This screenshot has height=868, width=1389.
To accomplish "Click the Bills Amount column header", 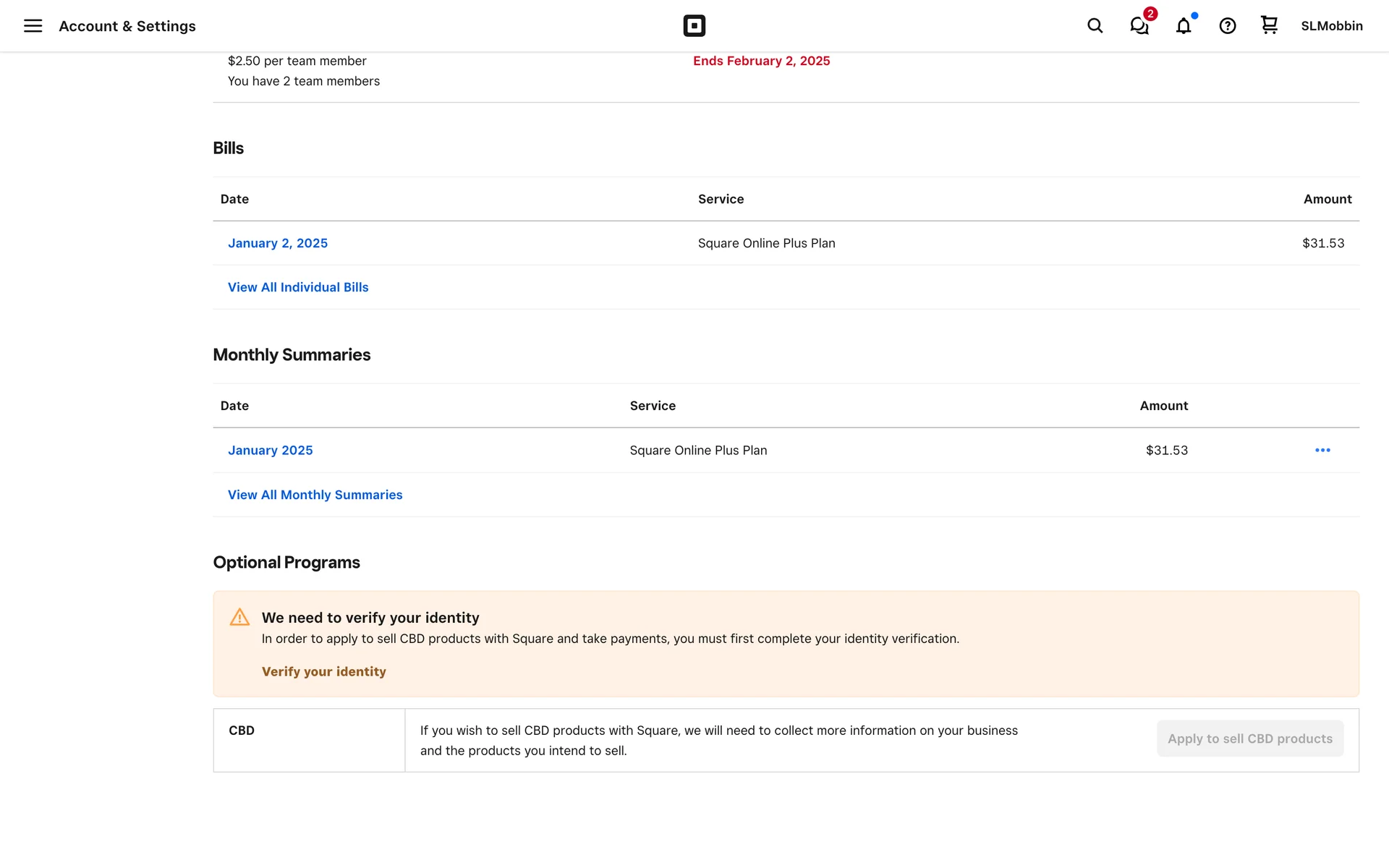I will click(x=1327, y=199).
